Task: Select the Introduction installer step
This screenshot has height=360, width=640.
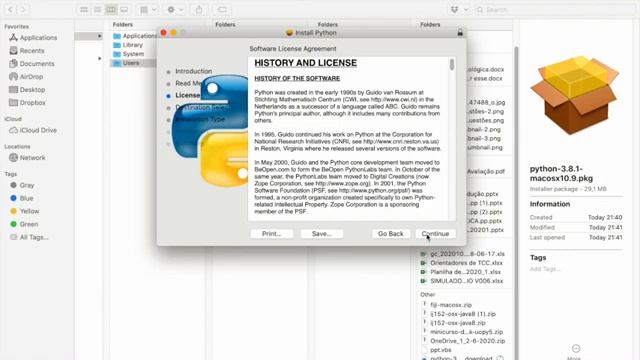Action: (193, 71)
